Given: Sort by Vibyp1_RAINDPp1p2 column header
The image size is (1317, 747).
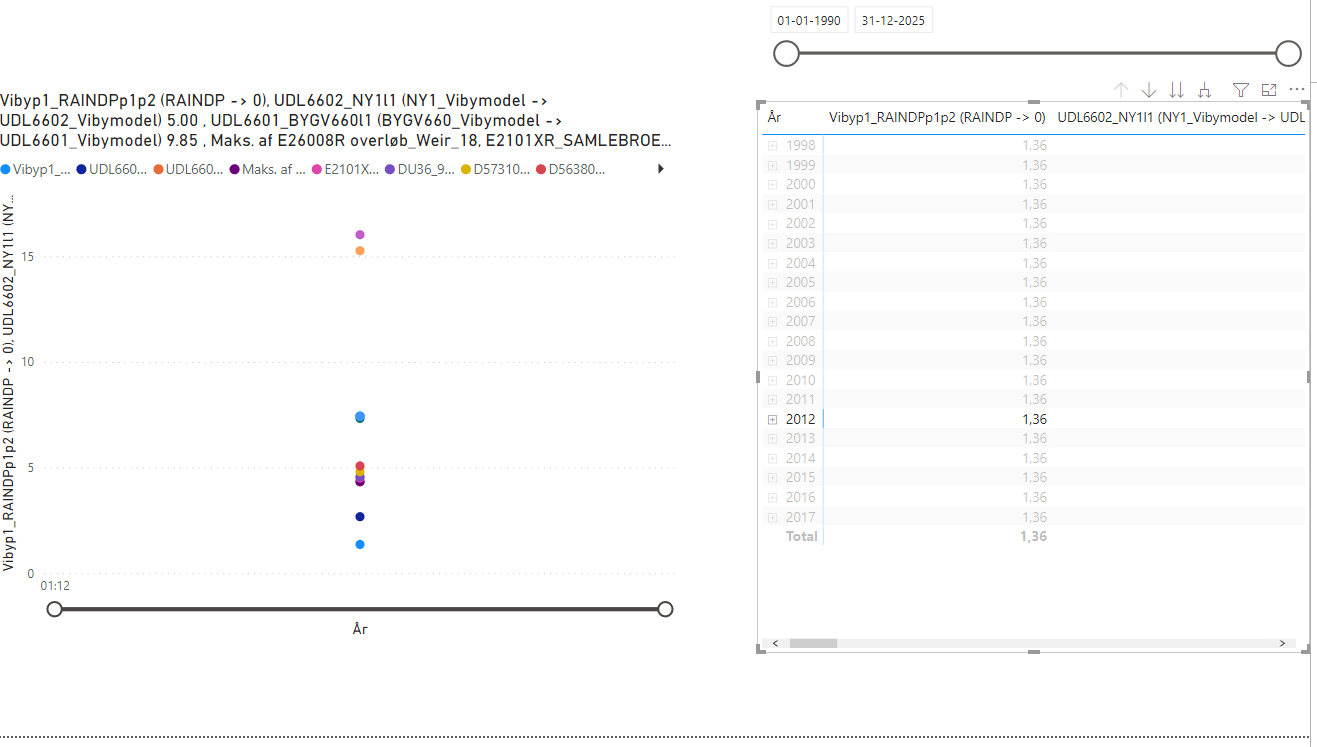Looking at the screenshot, I should click(937, 118).
